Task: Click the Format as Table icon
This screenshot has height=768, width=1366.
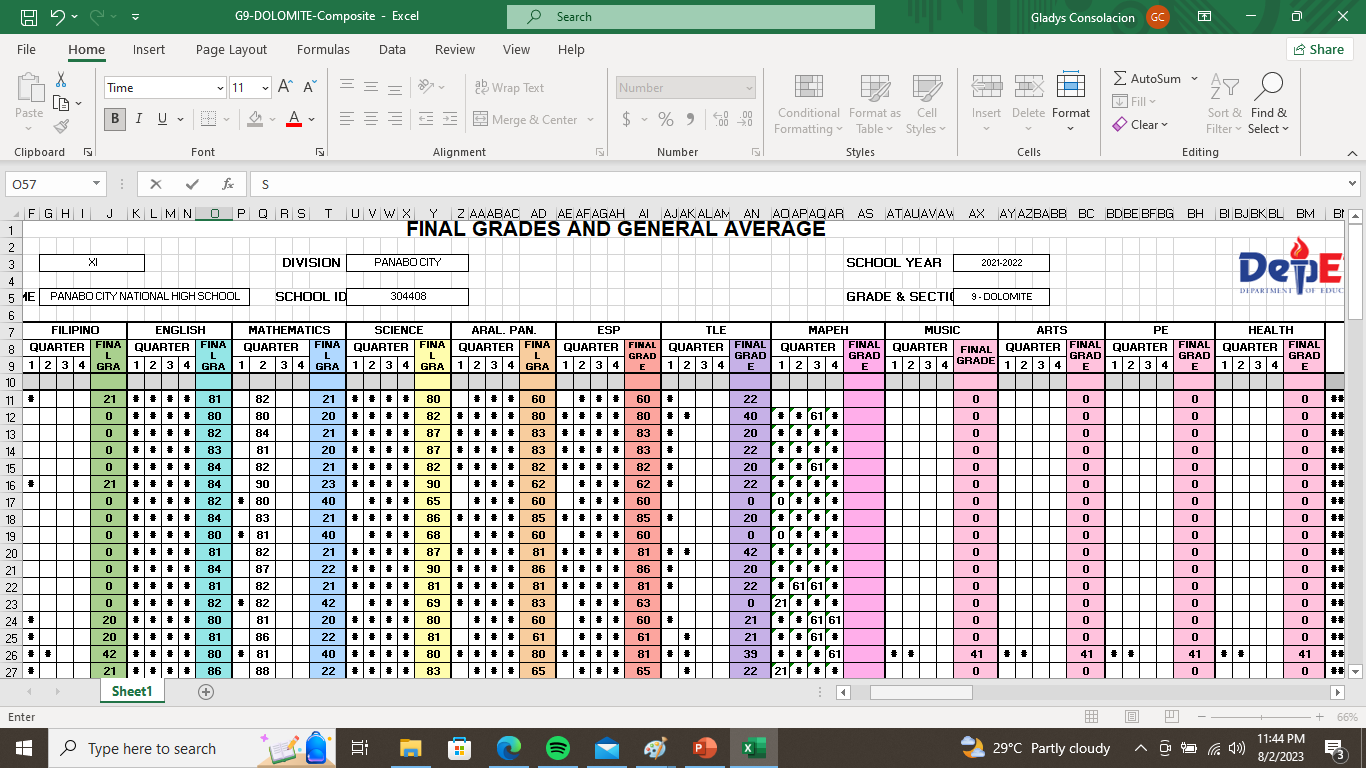Action: (x=875, y=88)
